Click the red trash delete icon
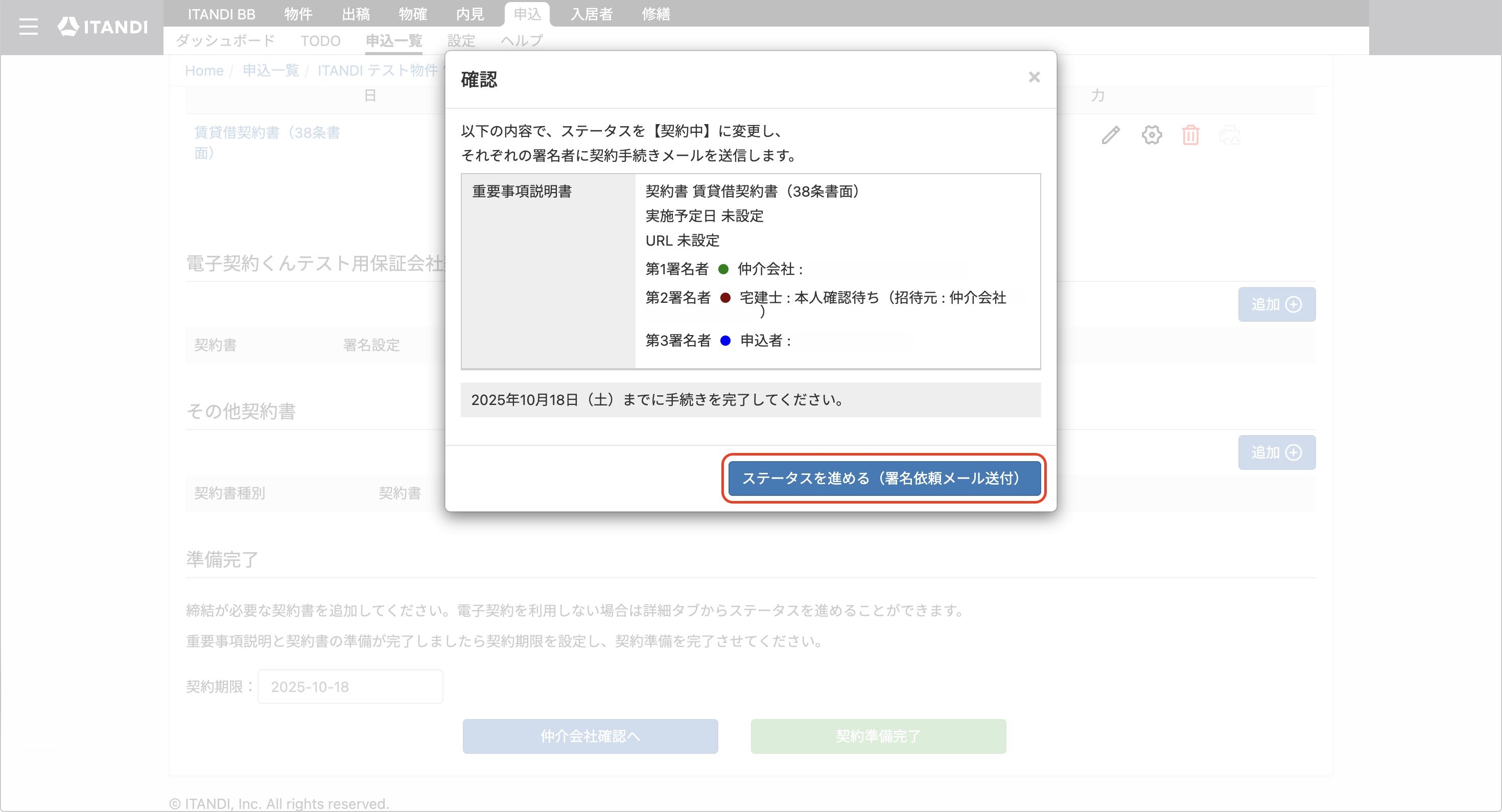 tap(1190, 135)
